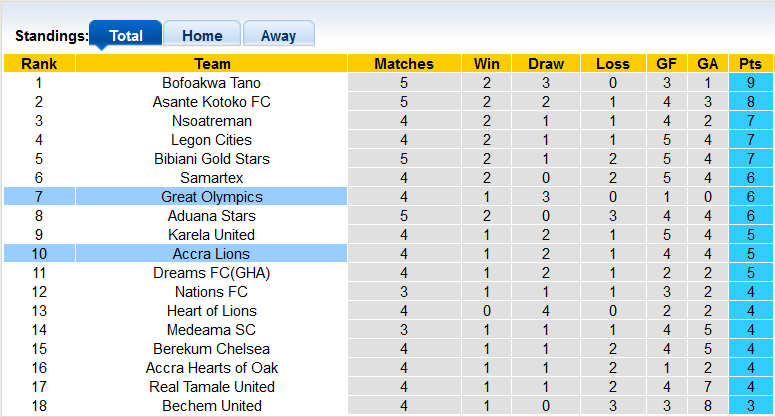Screen dimensions: 775x417
Task: Click Heart of Lions team name
Action: (212, 311)
